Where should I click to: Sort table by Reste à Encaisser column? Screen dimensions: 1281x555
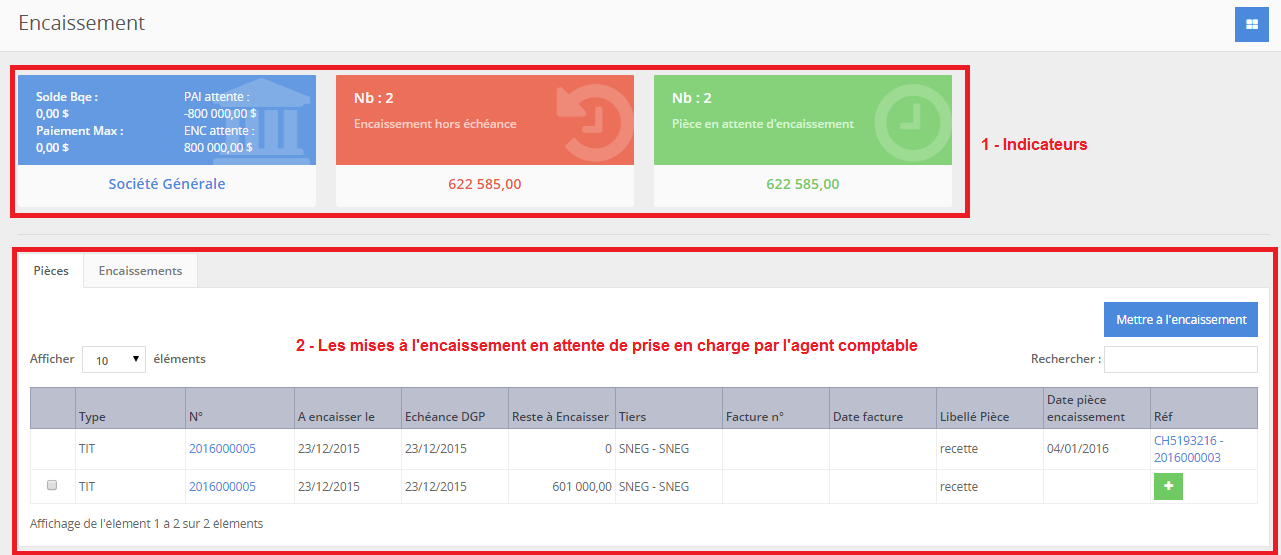click(x=559, y=417)
